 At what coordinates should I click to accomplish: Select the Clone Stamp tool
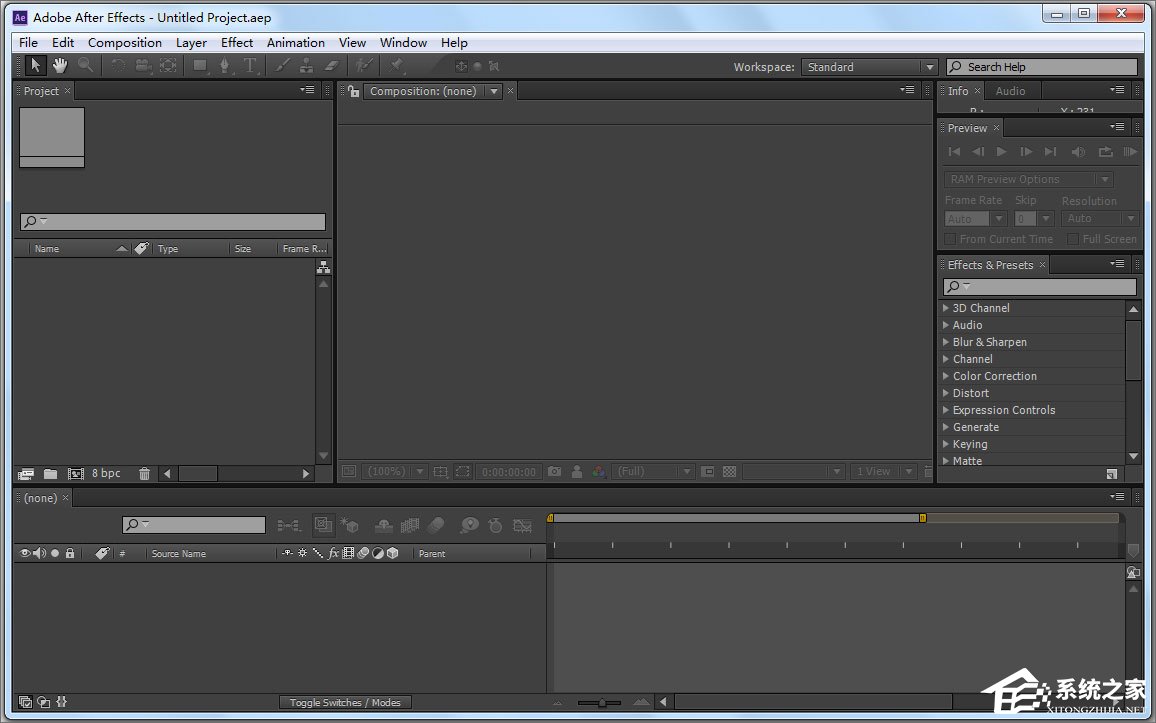click(x=306, y=66)
